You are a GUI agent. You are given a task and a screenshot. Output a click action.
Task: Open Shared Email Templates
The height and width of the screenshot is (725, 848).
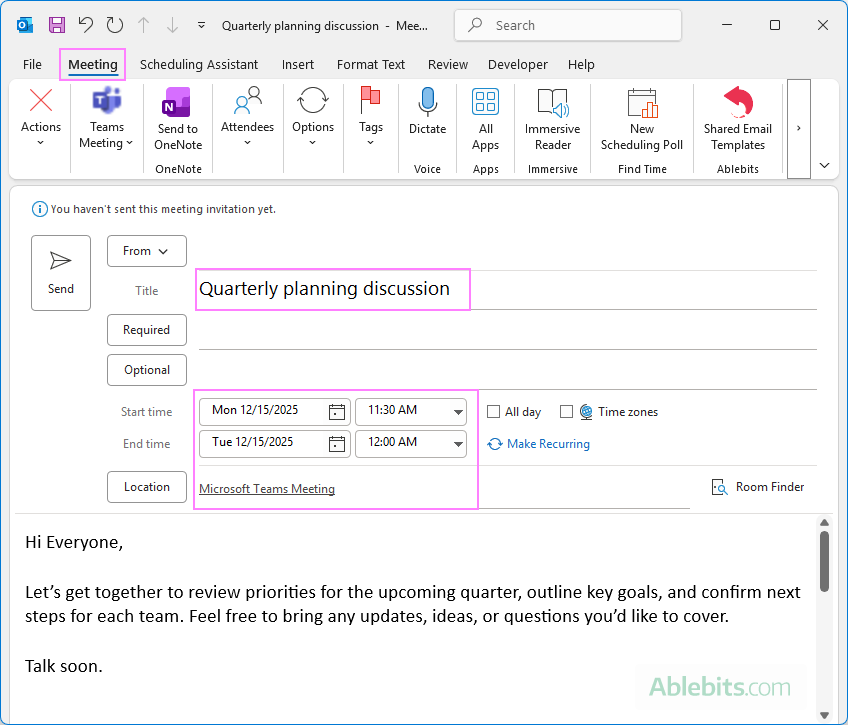(x=738, y=118)
